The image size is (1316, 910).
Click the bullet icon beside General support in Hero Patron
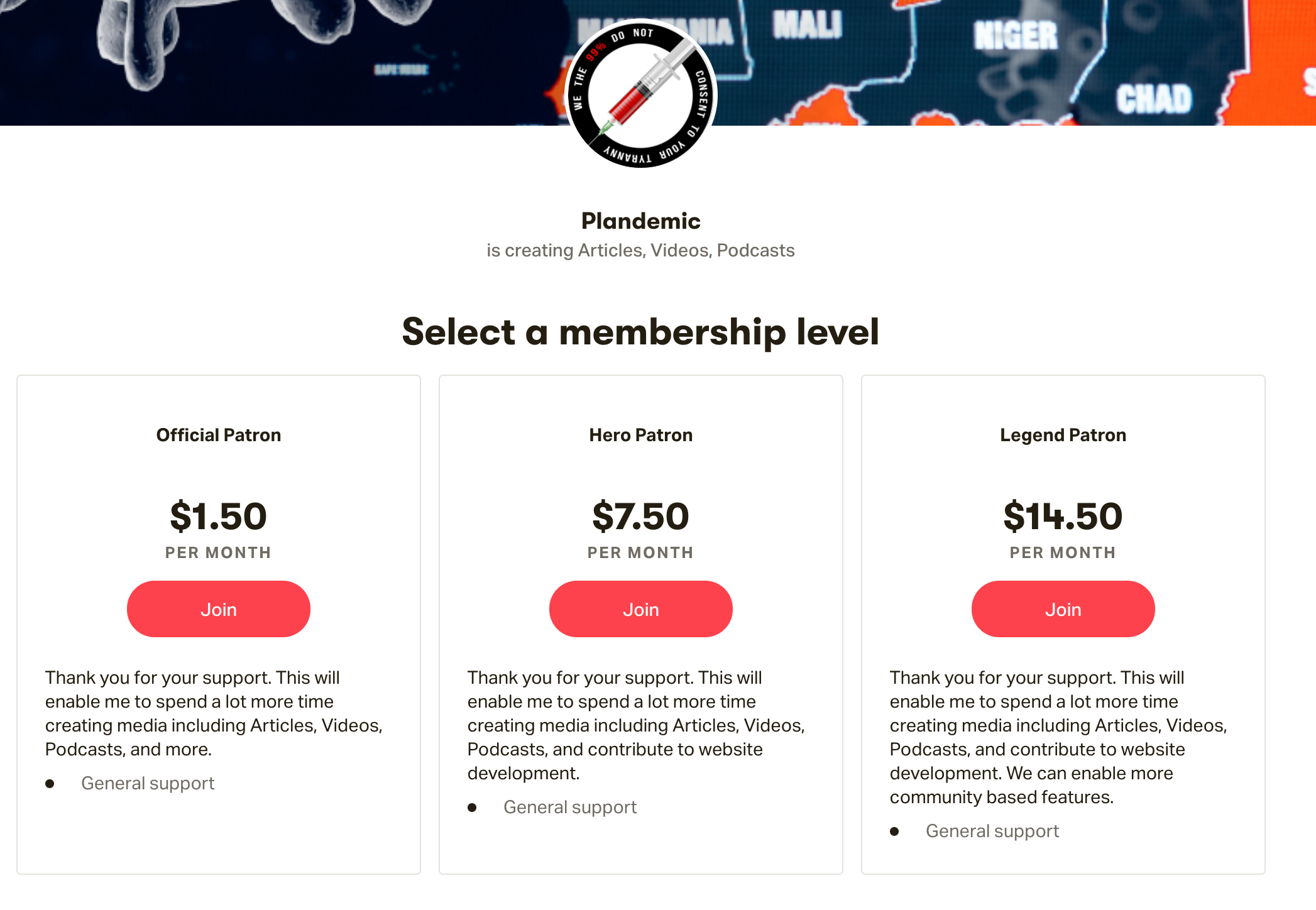pos(473,807)
